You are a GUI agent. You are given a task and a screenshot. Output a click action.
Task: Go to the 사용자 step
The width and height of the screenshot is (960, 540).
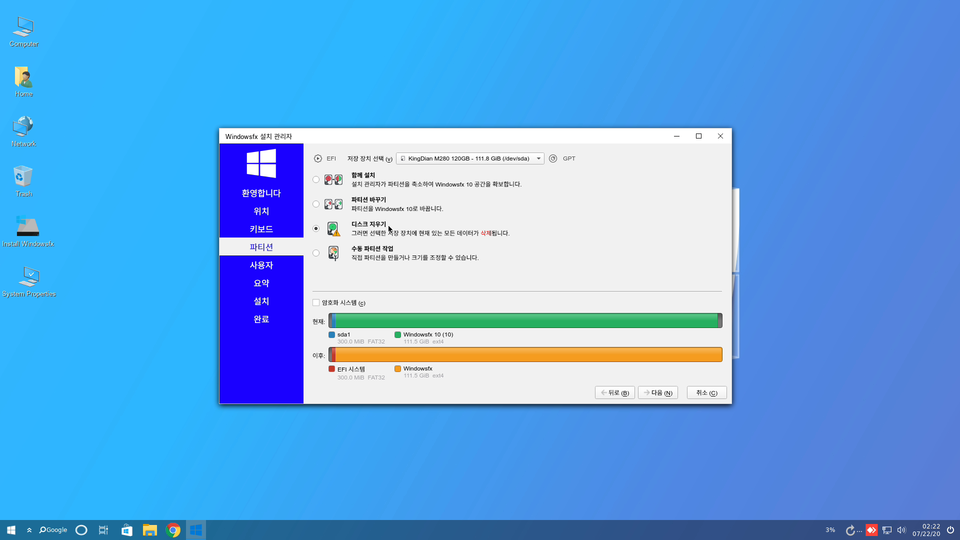coord(261,265)
